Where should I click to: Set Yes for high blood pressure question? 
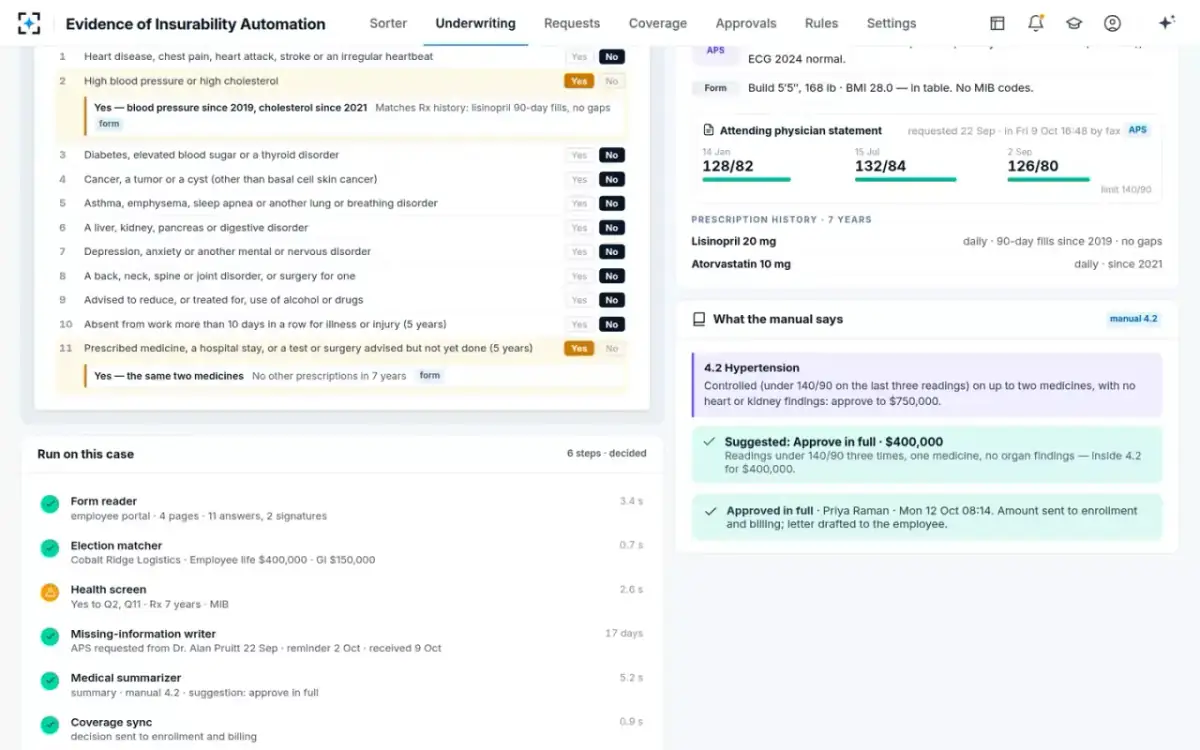tap(579, 81)
